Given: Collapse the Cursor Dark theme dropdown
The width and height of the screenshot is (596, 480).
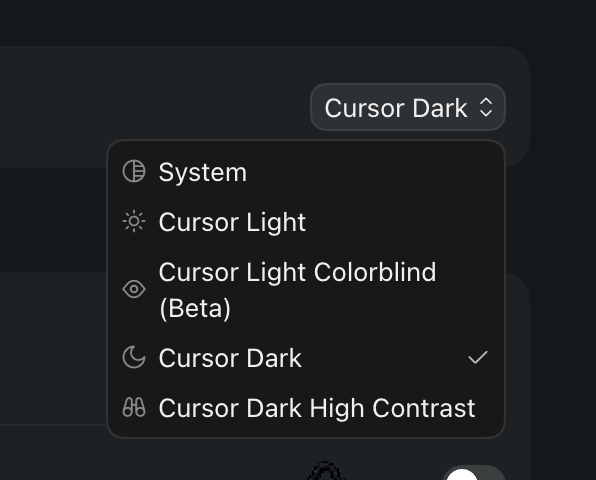Looking at the screenshot, I should tap(408, 107).
